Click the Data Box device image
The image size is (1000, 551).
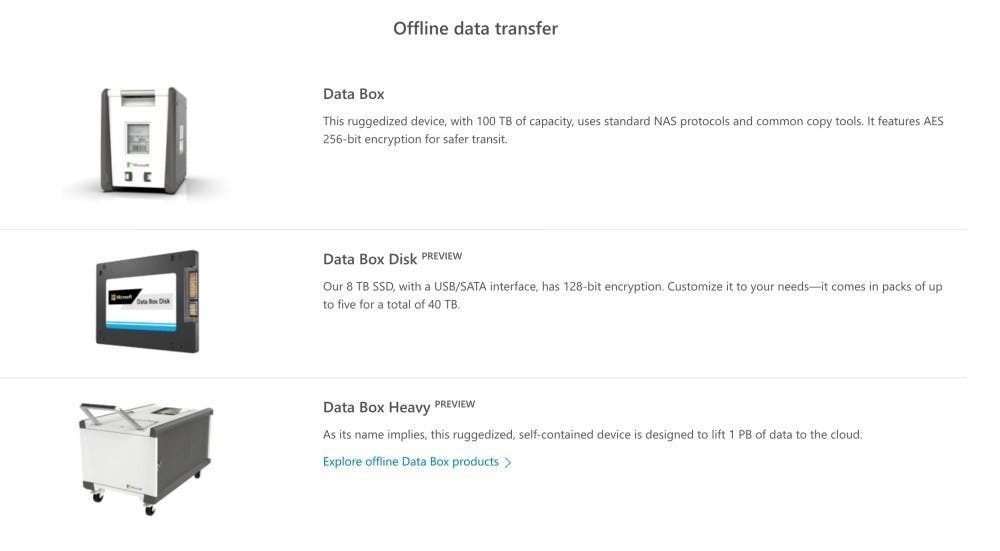(x=144, y=141)
